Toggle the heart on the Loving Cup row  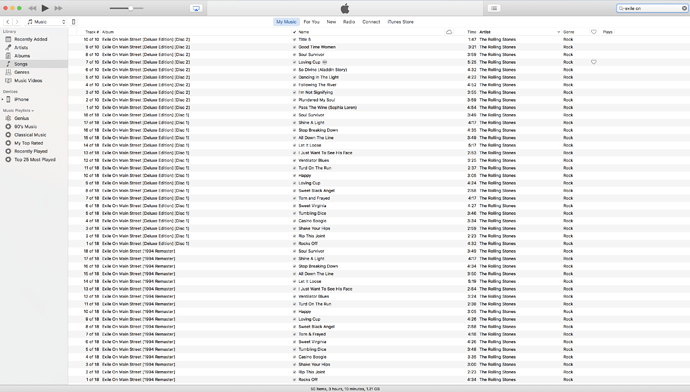tap(594, 62)
